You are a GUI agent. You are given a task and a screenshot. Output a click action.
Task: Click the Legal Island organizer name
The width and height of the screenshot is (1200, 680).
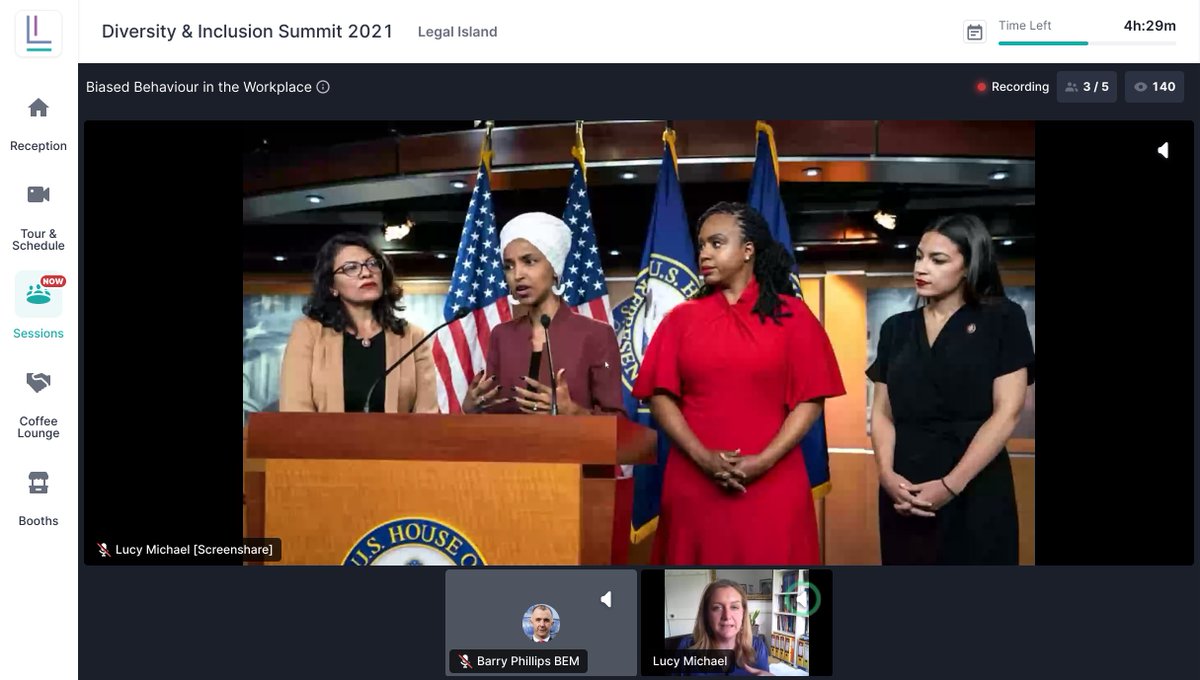[457, 32]
